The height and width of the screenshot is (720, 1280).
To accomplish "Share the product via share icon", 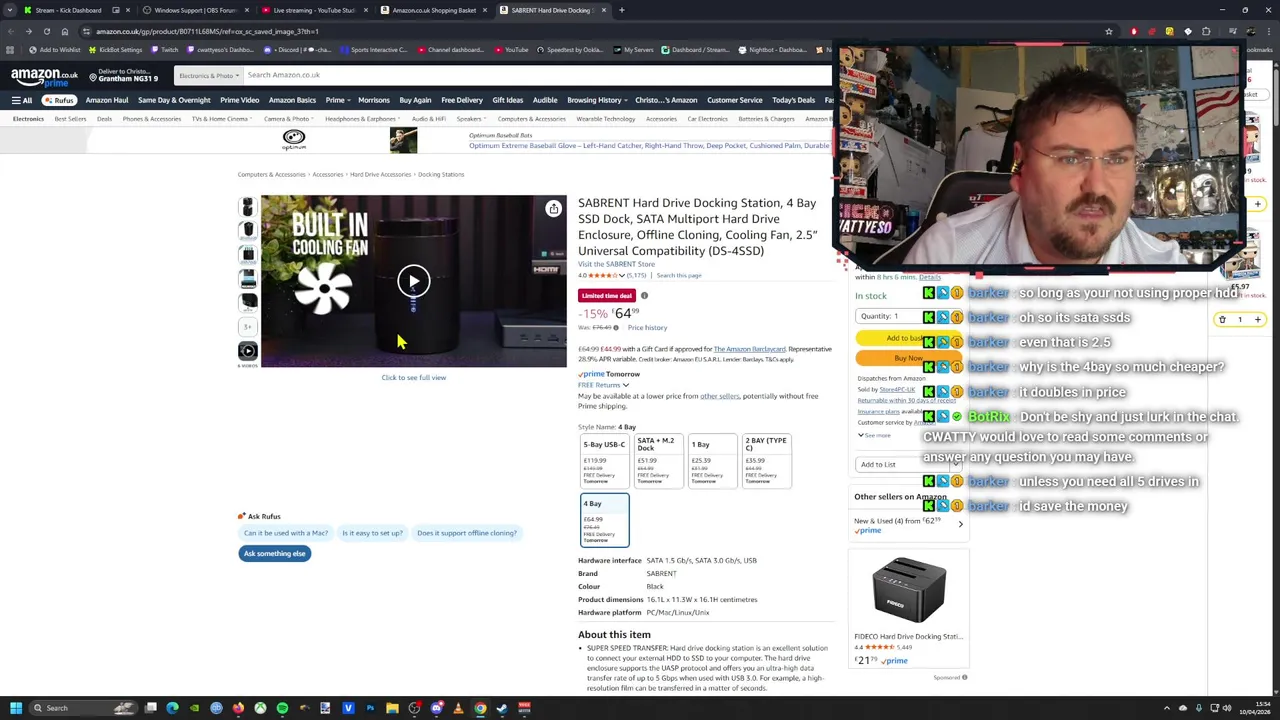I will 553,208.
